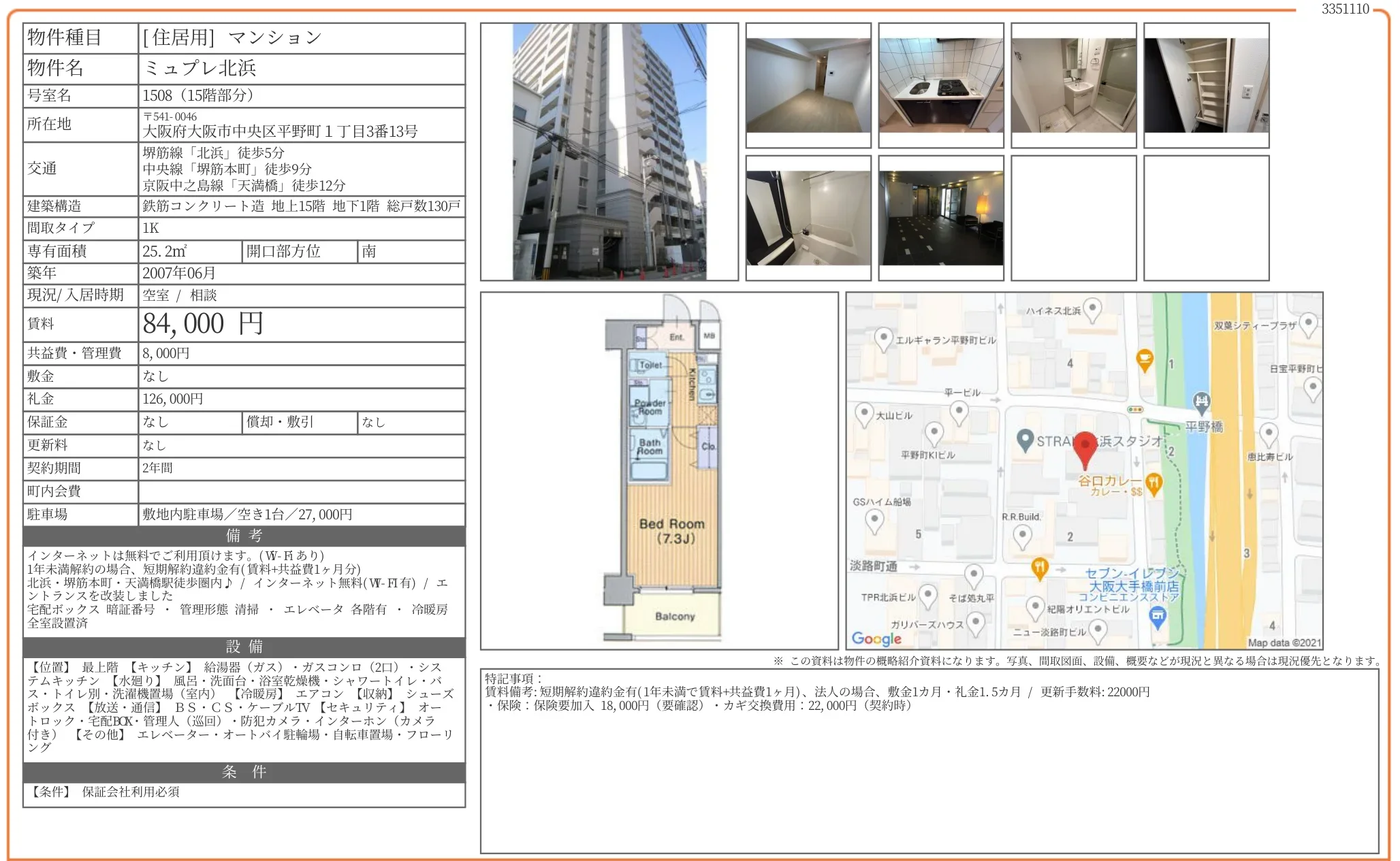The height and width of the screenshot is (861, 1400).
Task: Open the empty room interior thumbnail
Action: [x=808, y=85]
